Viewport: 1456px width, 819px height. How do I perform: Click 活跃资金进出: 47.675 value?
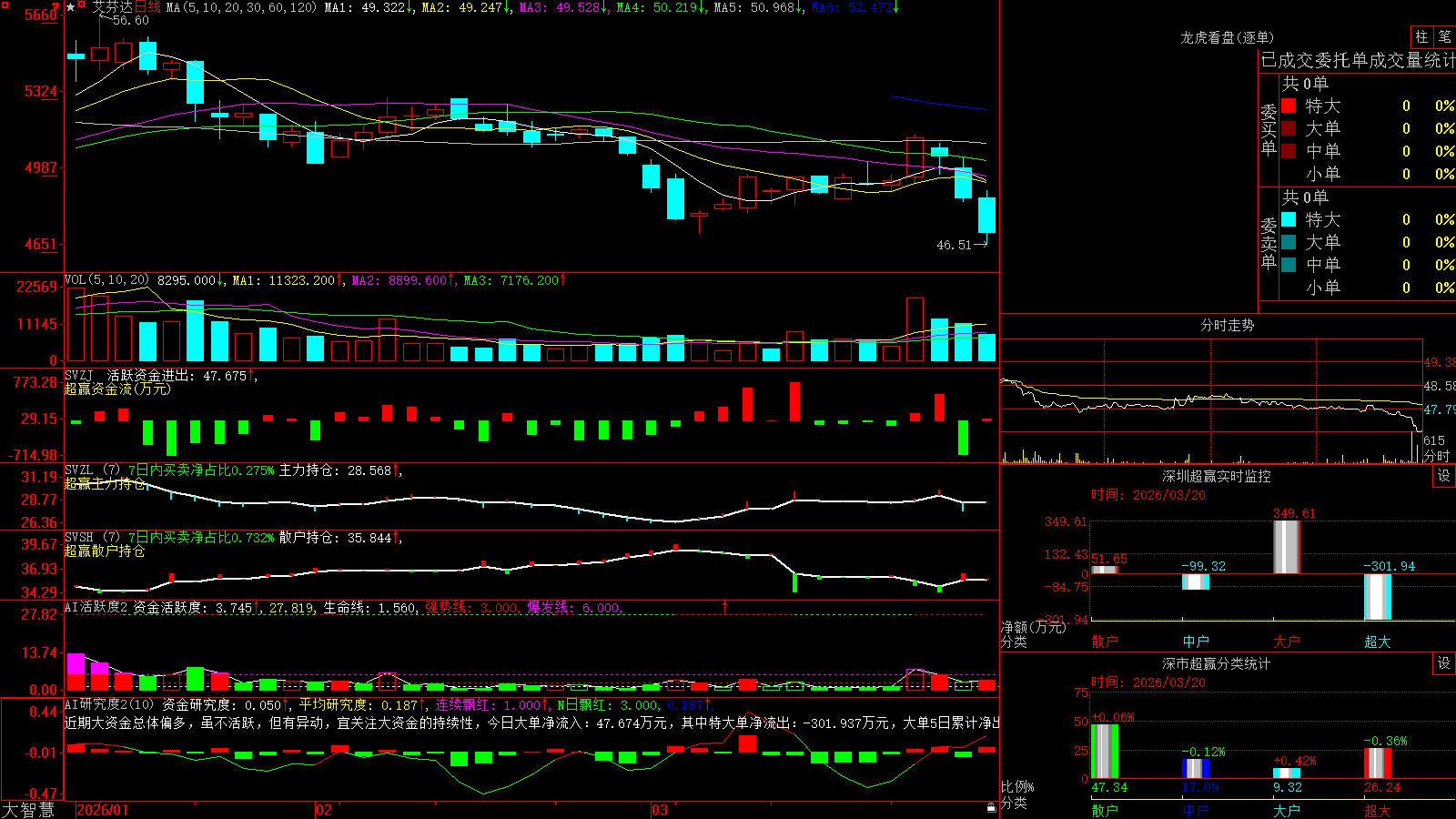[x=181, y=375]
